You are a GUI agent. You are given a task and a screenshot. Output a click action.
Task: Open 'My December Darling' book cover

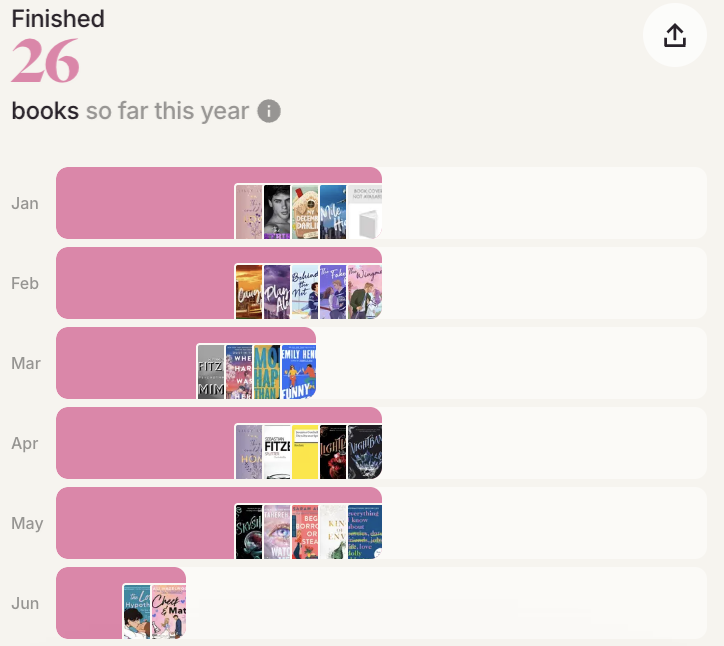[x=305, y=211]
